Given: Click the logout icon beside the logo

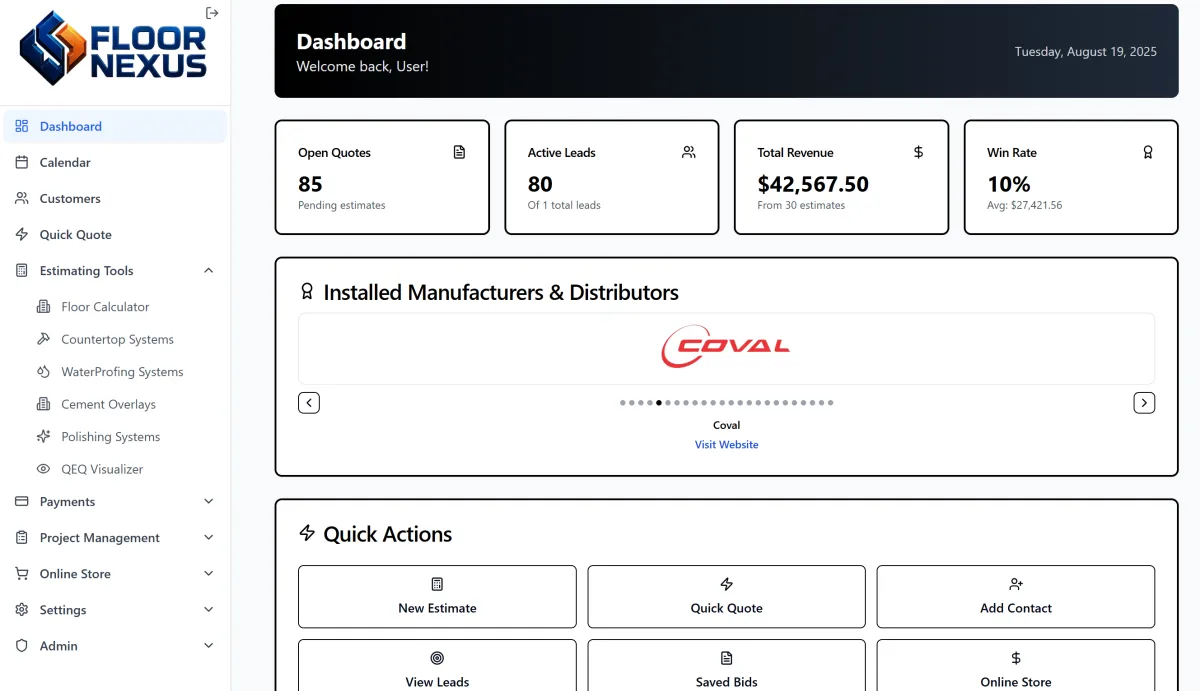Looking at the screenshot, I should pyautogui.click(x=212, y=13).
